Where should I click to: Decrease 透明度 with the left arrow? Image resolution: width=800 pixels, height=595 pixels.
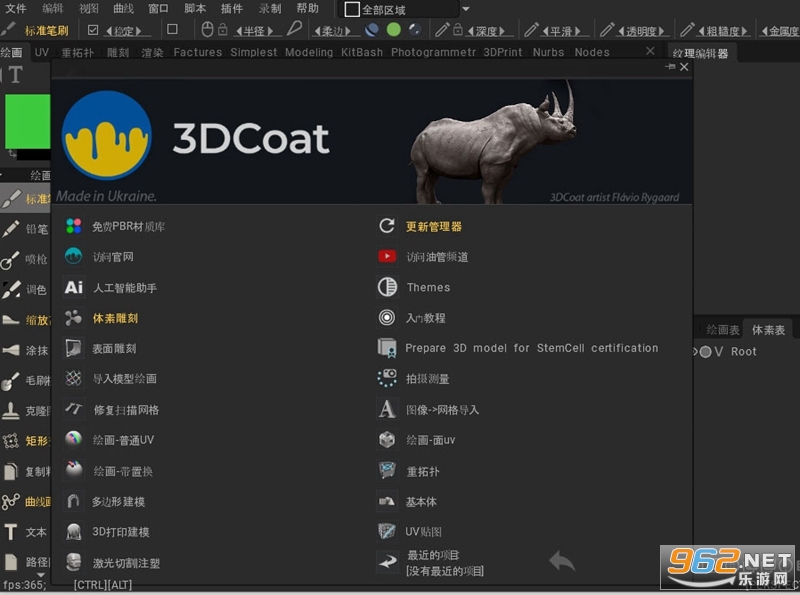[621, 31]
